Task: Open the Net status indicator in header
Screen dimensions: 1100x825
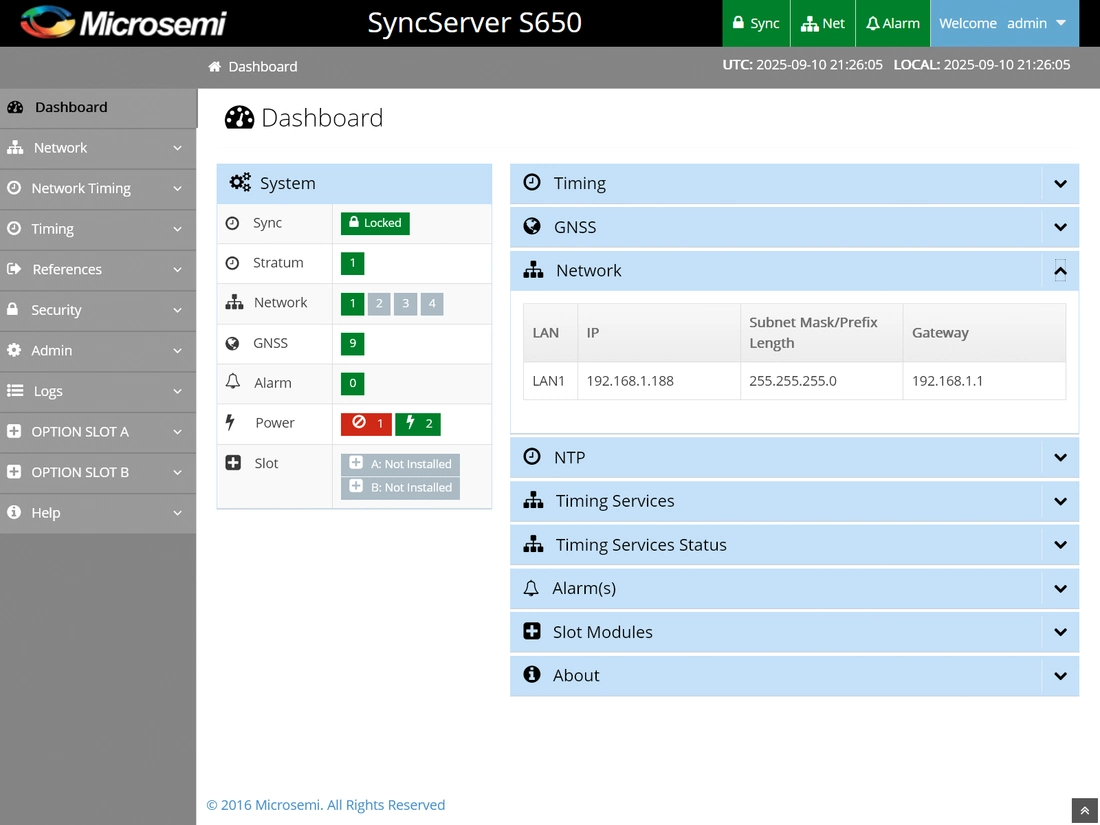Action: tap(823, 23)
